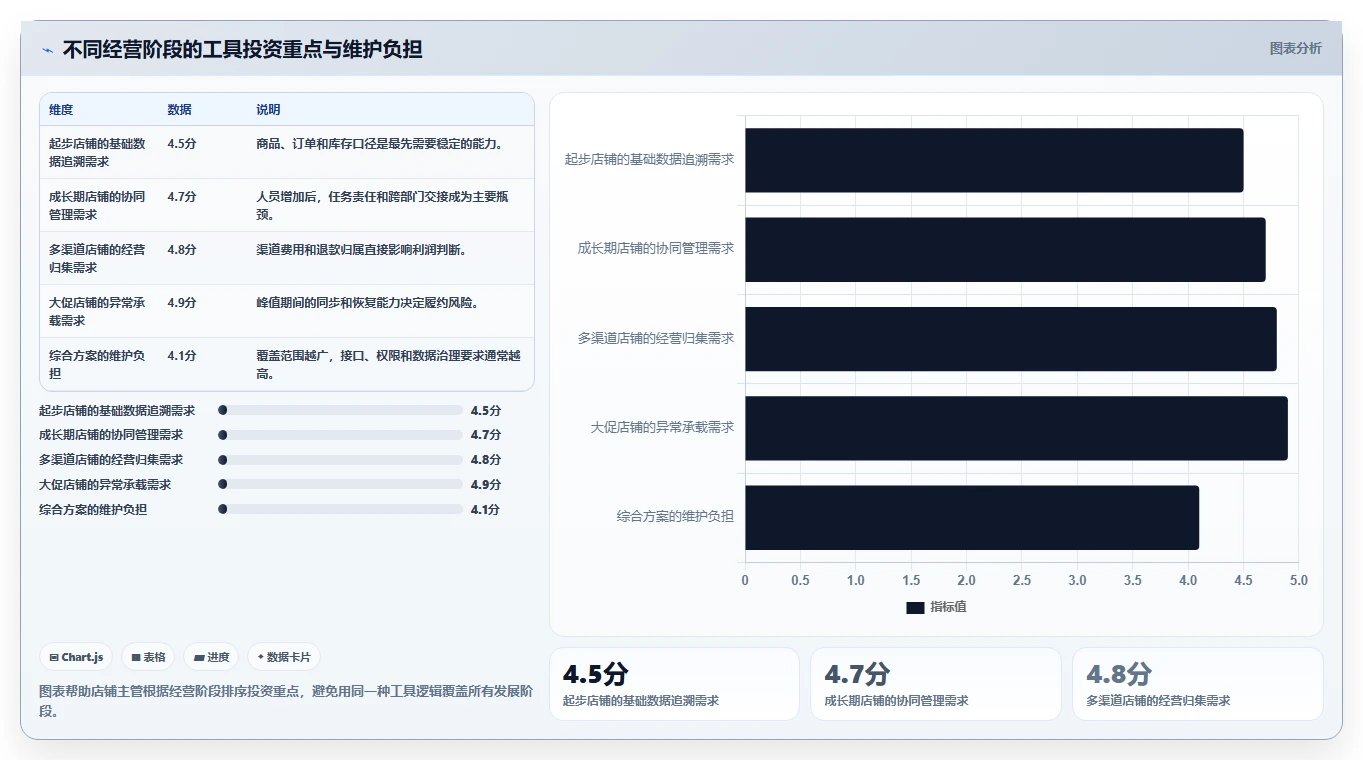The width and height of the screenshot is (1363, 760).
Task: Click the 数据卡片 chip
Action: 284,657
